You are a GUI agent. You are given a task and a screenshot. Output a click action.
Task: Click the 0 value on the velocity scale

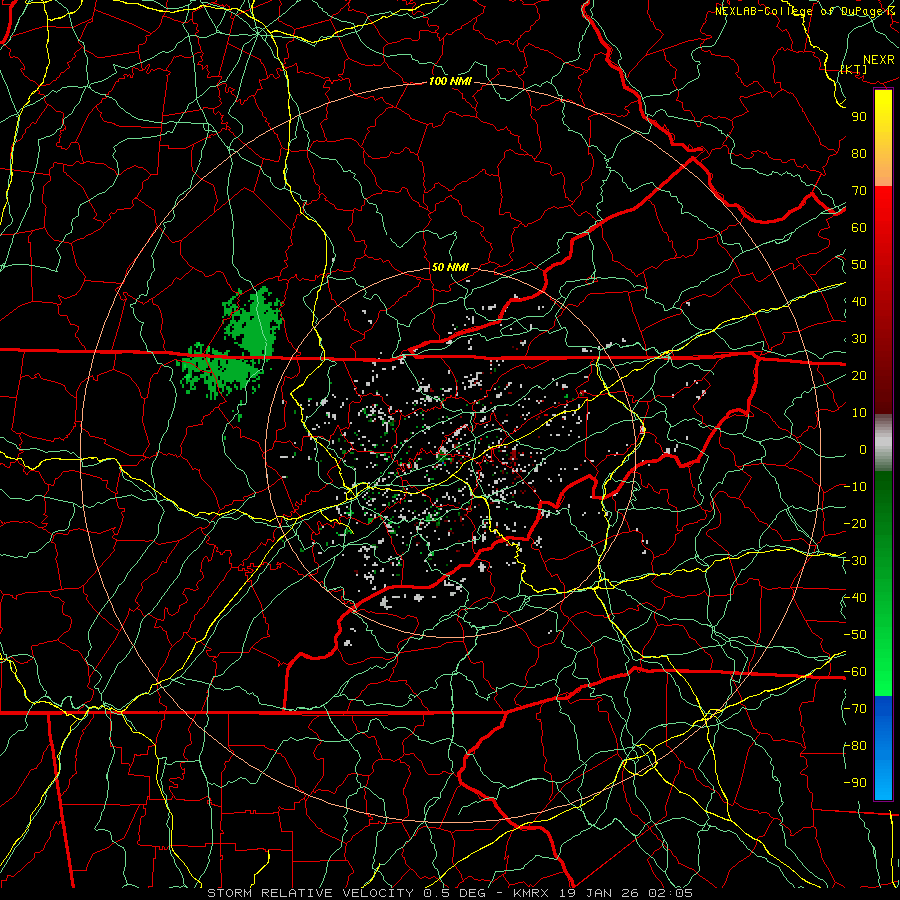[x=863, y=449]
